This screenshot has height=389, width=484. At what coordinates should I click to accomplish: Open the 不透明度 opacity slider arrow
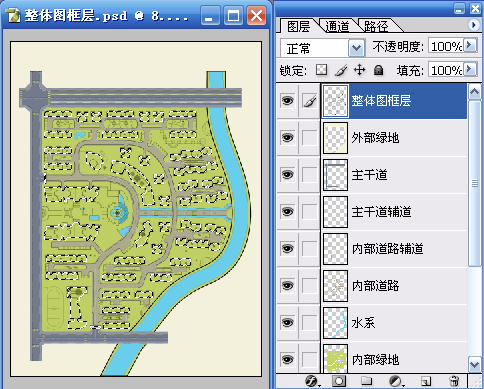coord(470,45)
